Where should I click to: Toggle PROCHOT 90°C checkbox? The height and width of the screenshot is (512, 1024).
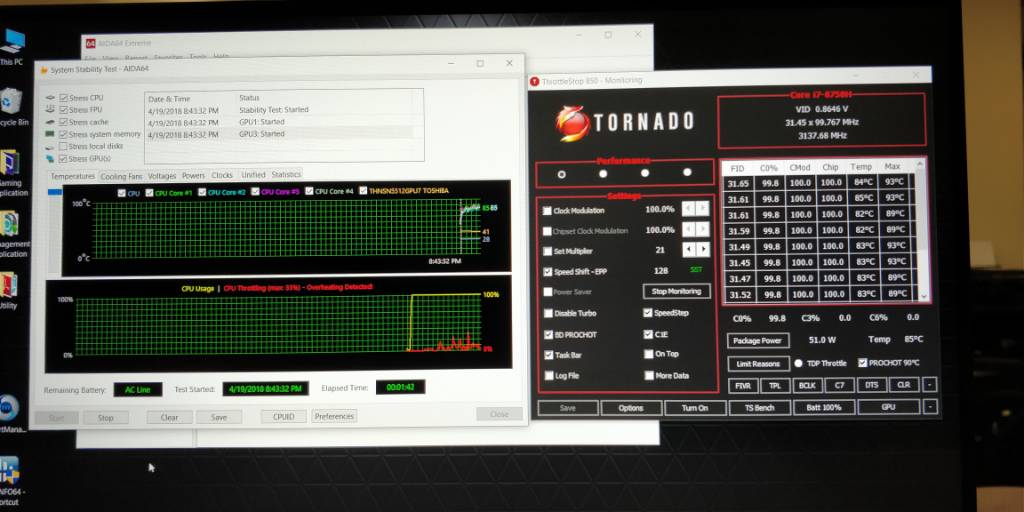click(x=863, y=362)
